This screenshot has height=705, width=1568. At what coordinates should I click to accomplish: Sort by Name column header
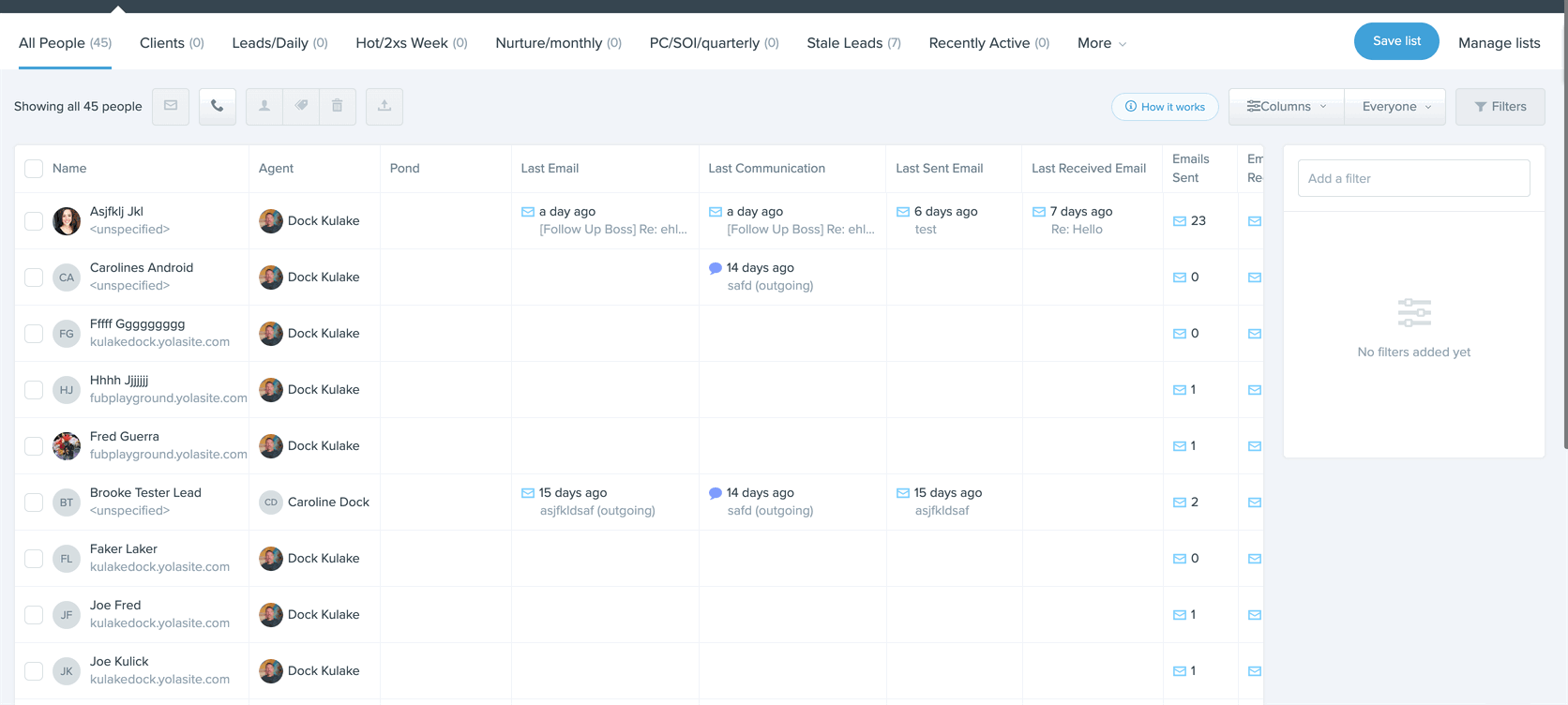tap(69, 169)
